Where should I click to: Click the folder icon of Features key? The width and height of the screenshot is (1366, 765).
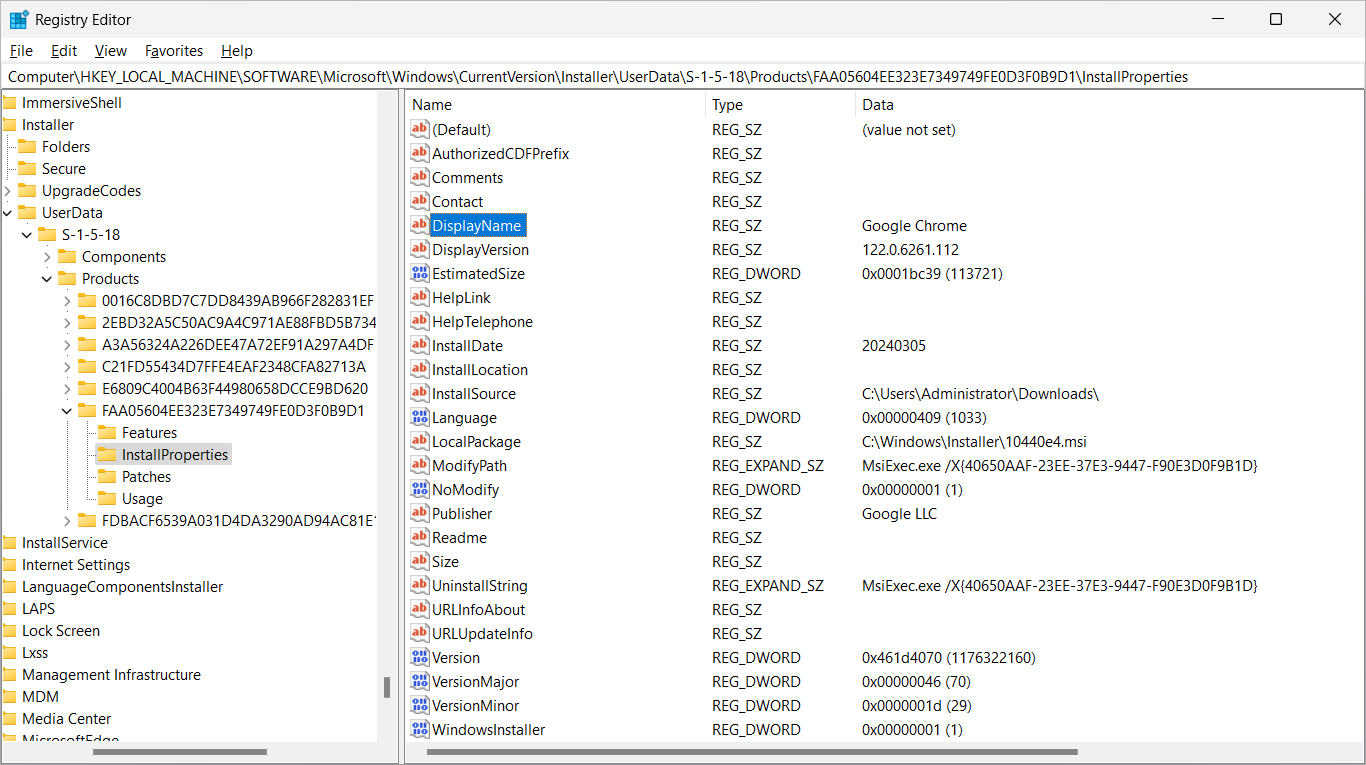coord(107,432)
